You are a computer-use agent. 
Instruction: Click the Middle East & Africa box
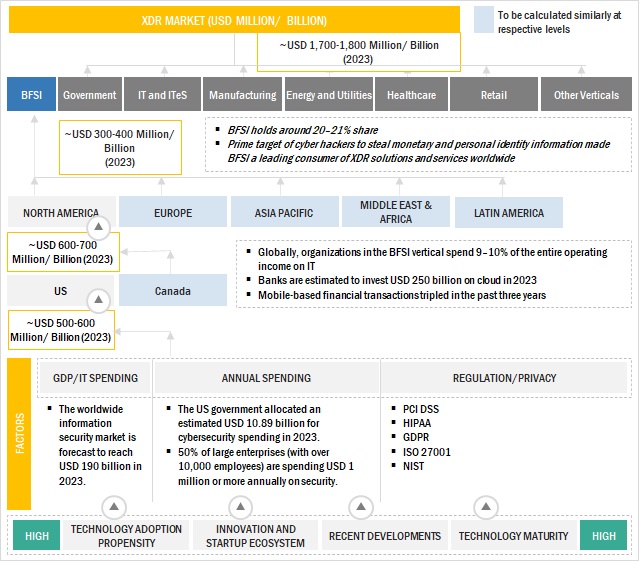(393, 212)
